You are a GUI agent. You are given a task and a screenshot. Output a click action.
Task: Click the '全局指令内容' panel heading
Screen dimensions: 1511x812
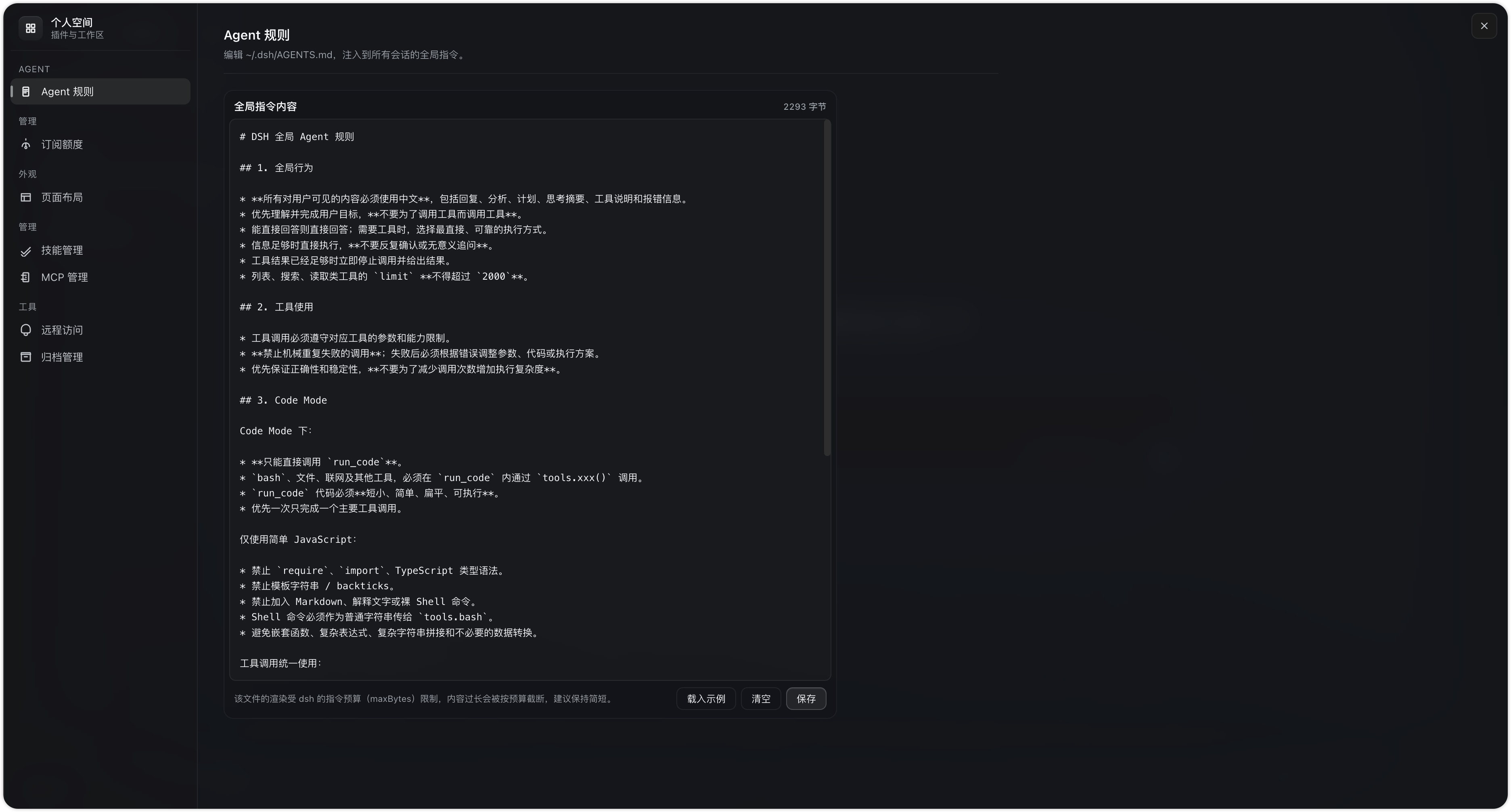265,107
